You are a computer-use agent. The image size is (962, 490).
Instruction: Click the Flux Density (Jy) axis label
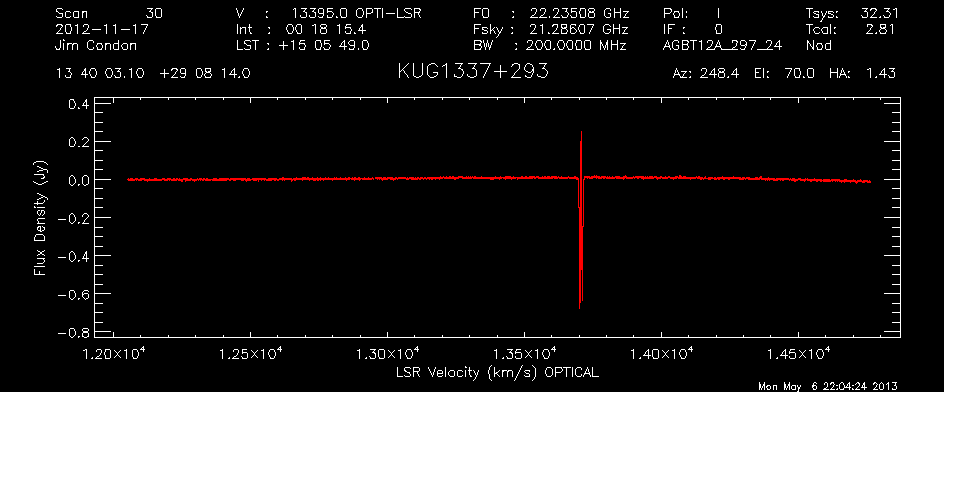[40, 218]
